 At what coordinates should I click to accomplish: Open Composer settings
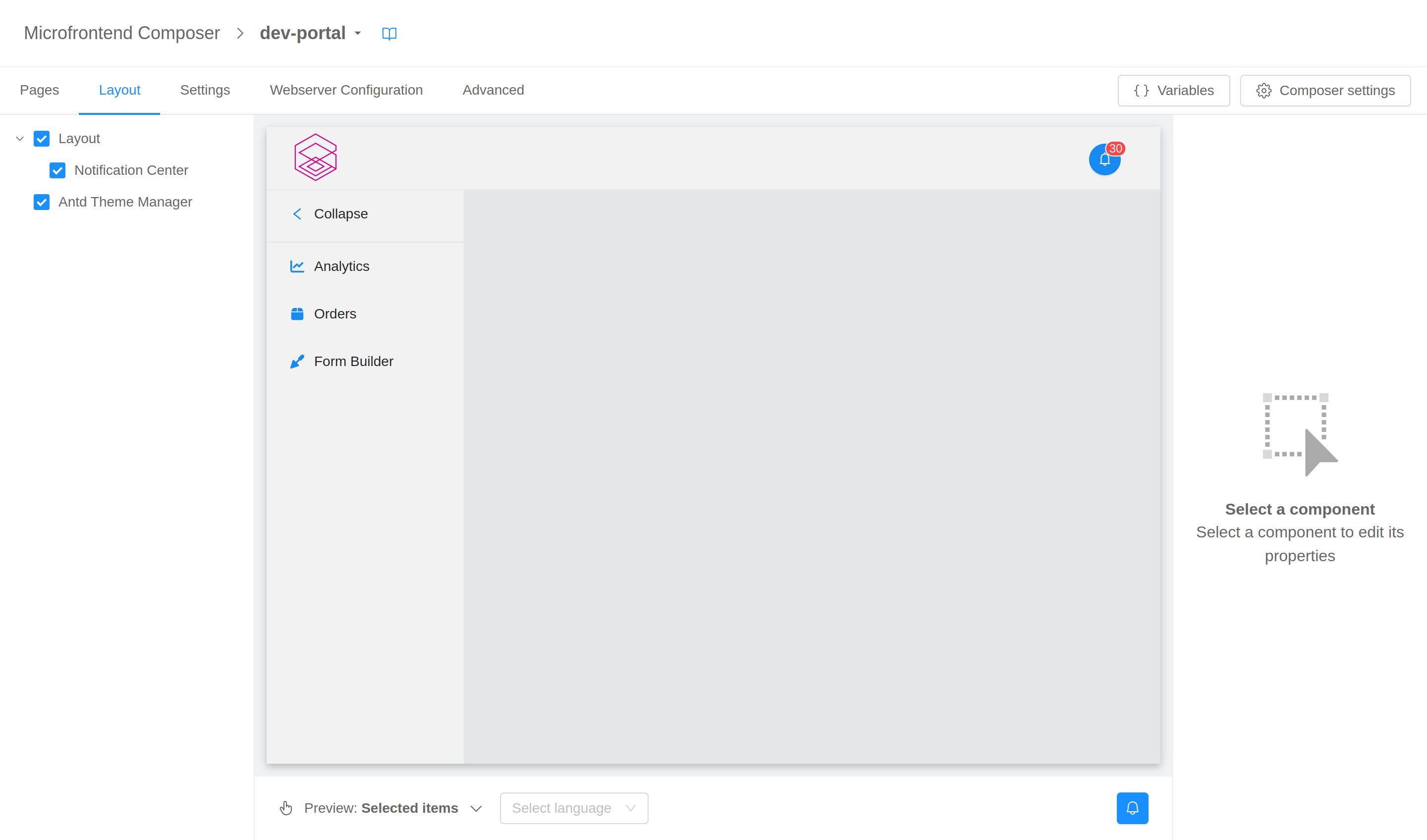pos(1324,90)
